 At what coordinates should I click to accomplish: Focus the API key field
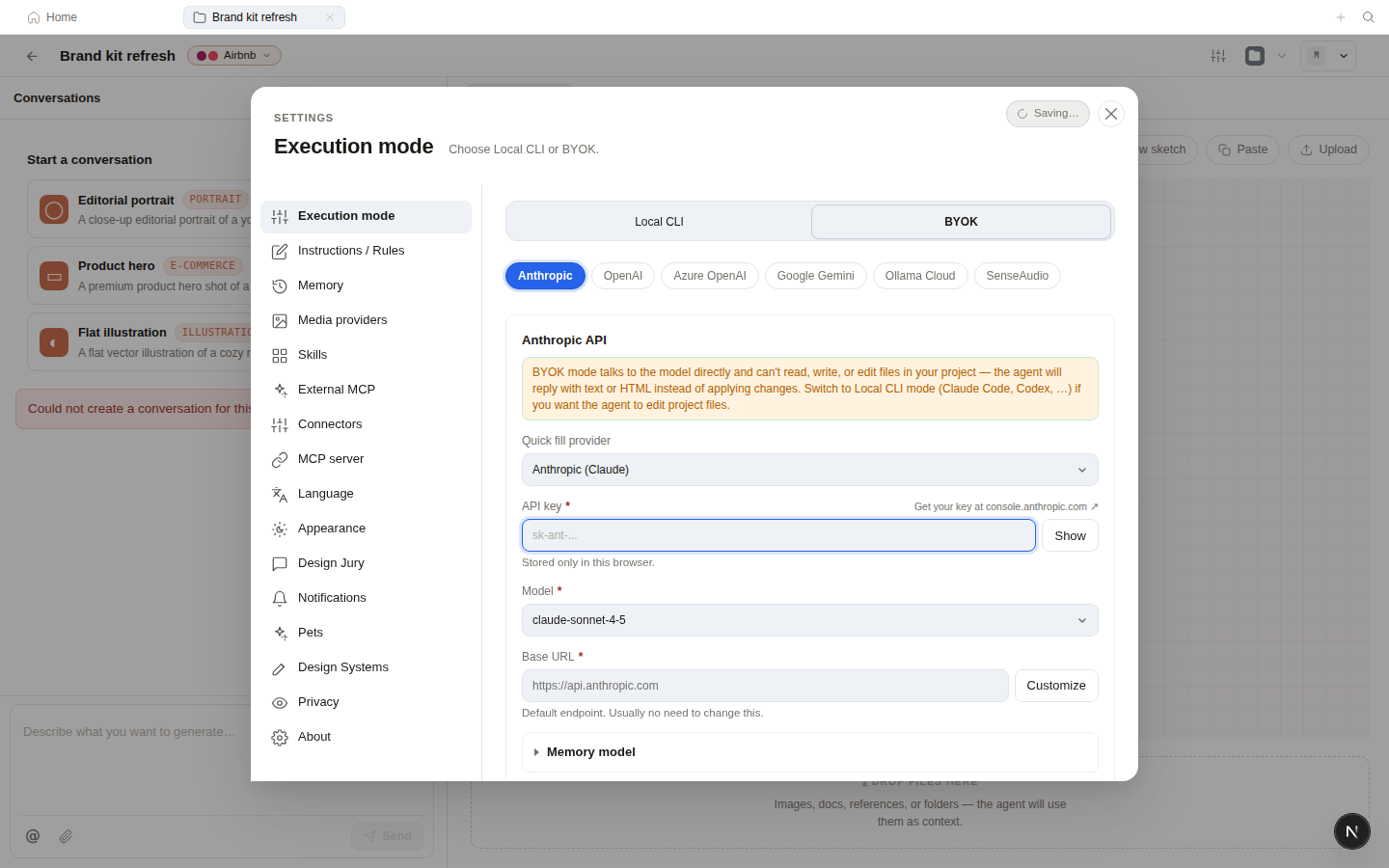tap(778, 535)
